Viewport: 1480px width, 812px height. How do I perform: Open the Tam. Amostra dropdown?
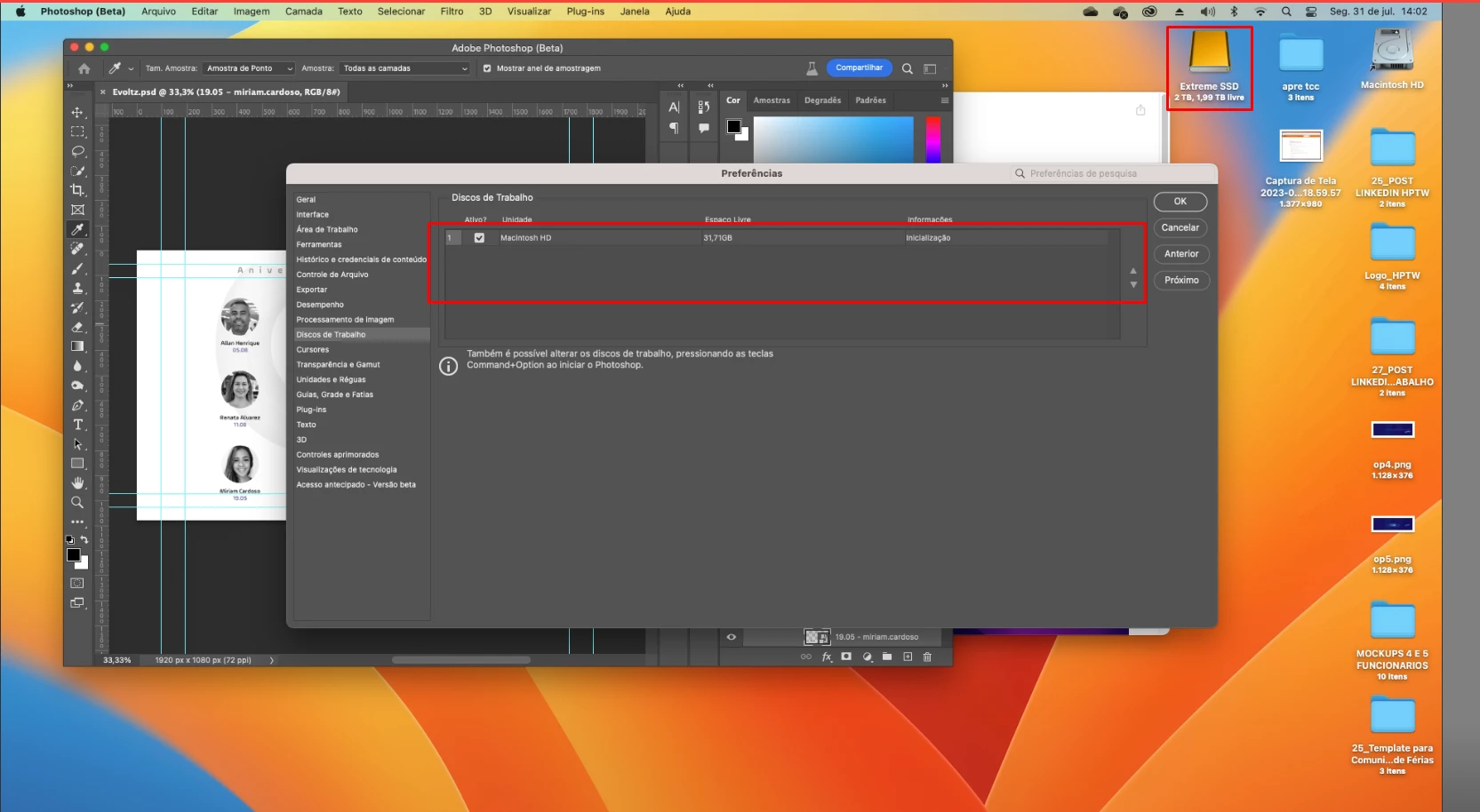pos(249,68)
